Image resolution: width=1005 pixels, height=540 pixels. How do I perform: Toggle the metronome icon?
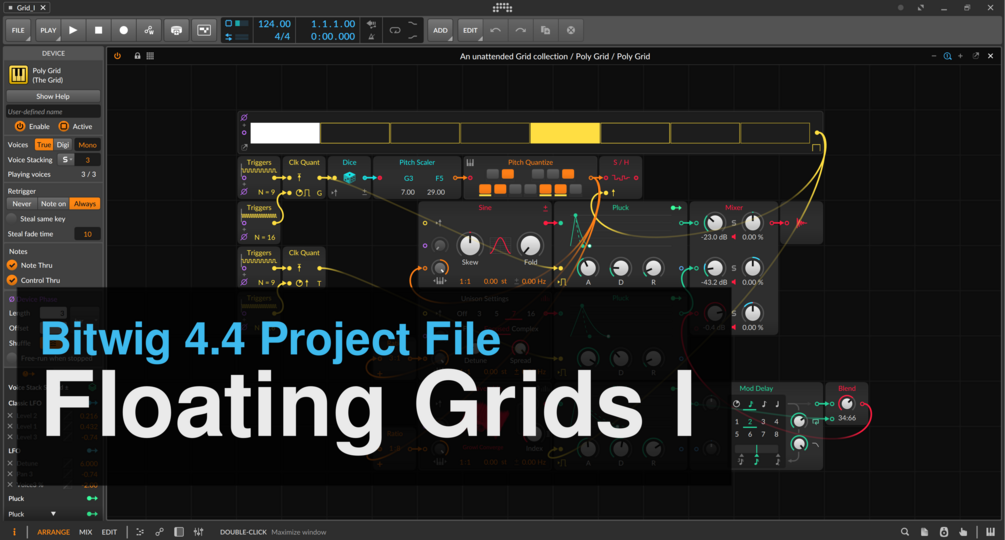coord(371,37)
